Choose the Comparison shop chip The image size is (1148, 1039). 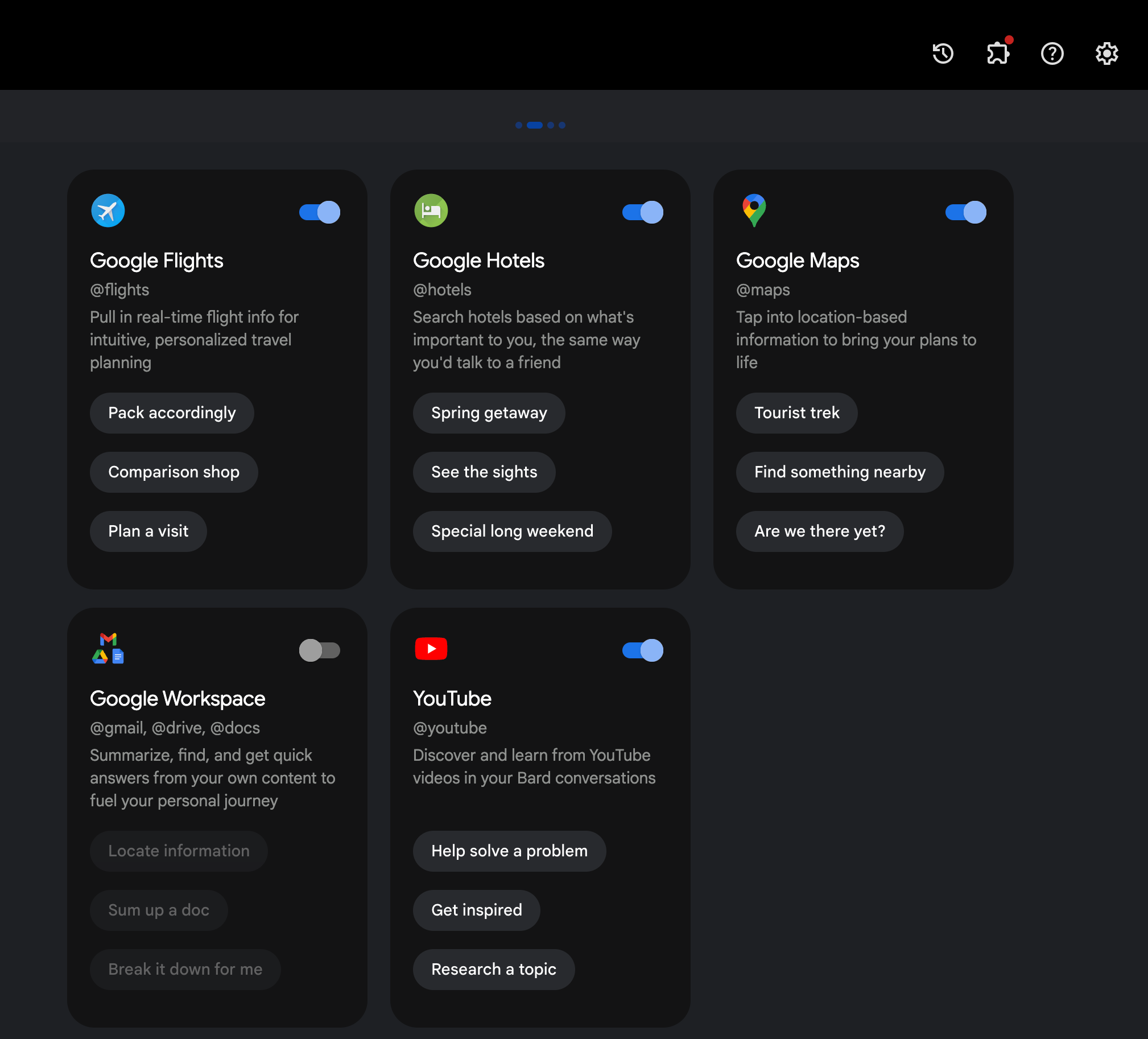coord(174,472)
